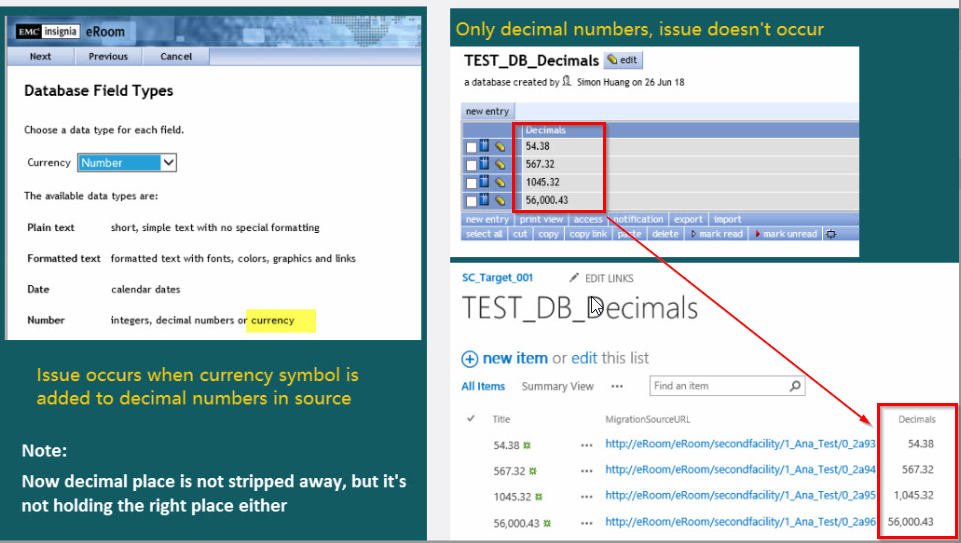Tick the checkbox for eRoom entry 1045.32
This screenshot has width=961, height=543.
point(471,183)
